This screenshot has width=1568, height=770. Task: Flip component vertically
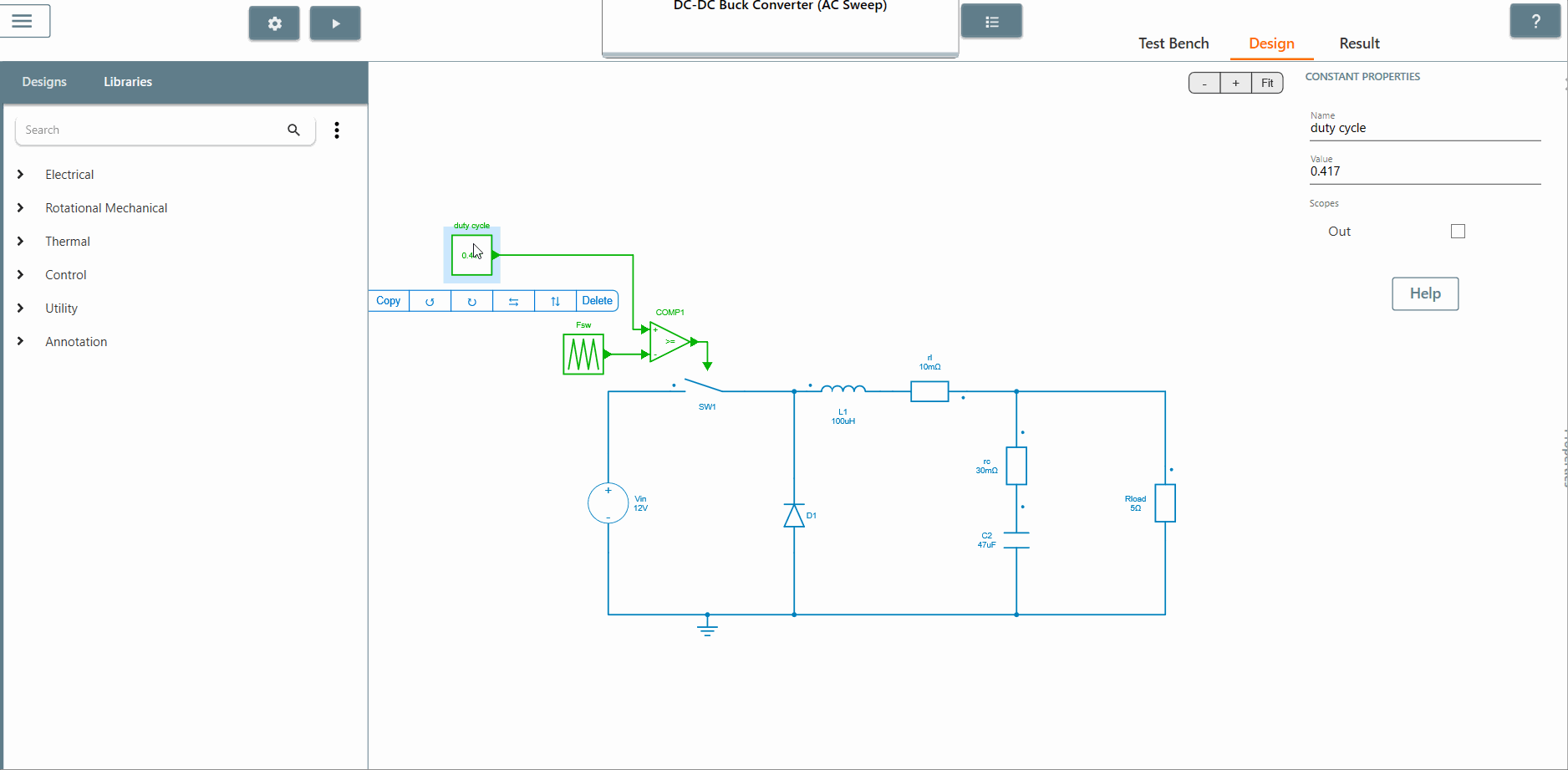click(x=555, y=301)
